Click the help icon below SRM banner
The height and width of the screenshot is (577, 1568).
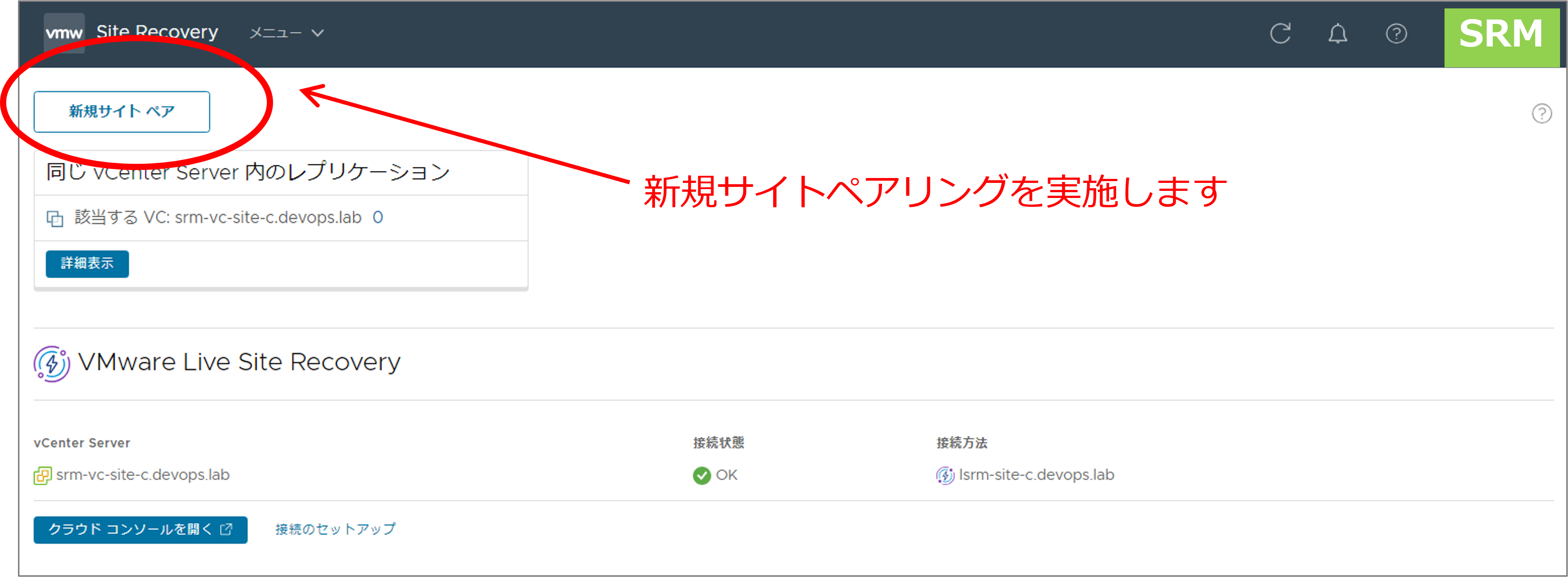pos(1541,113)
